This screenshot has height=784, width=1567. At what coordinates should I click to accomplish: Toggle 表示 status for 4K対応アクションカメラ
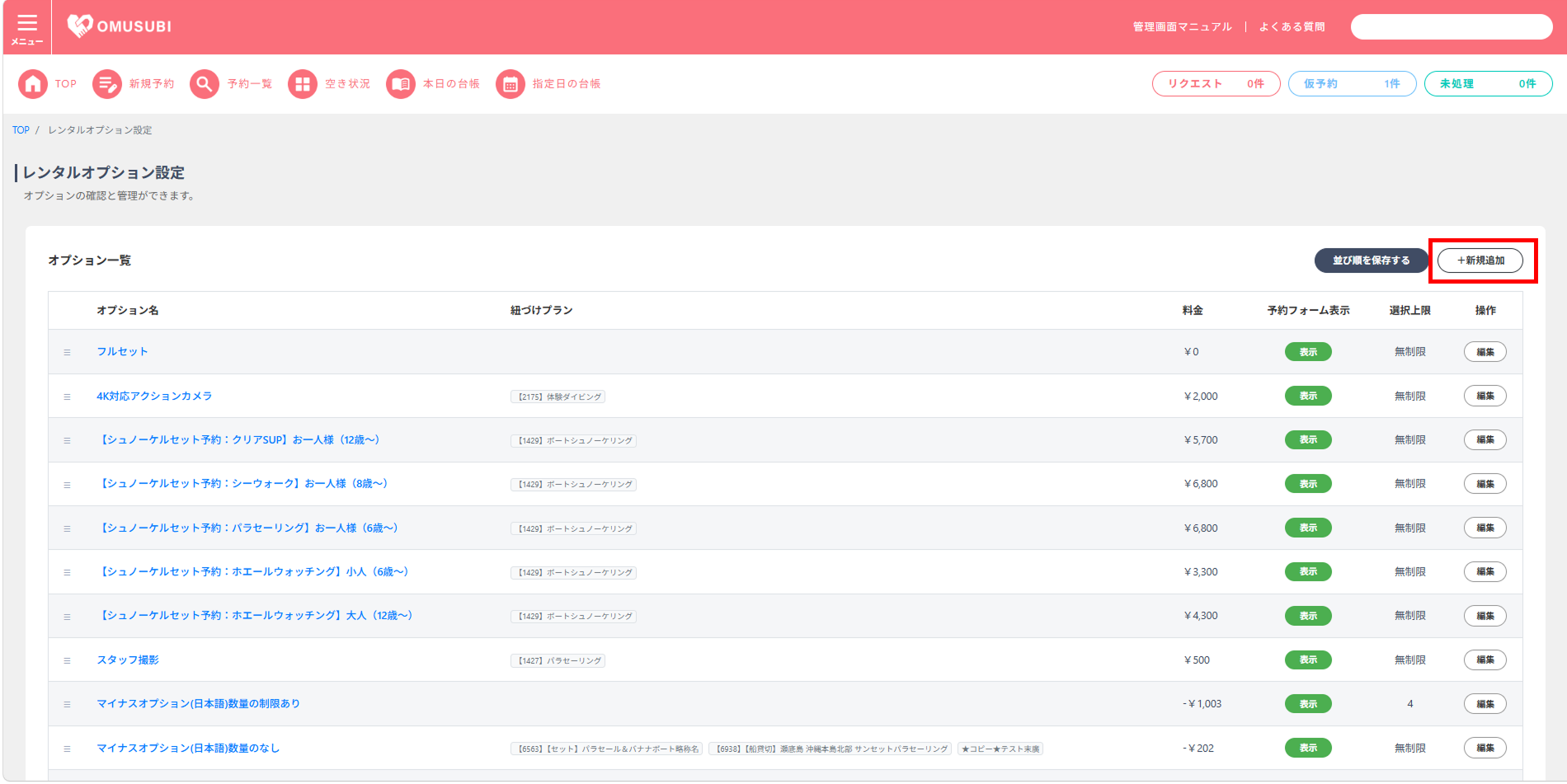(x=1308, y=396)
